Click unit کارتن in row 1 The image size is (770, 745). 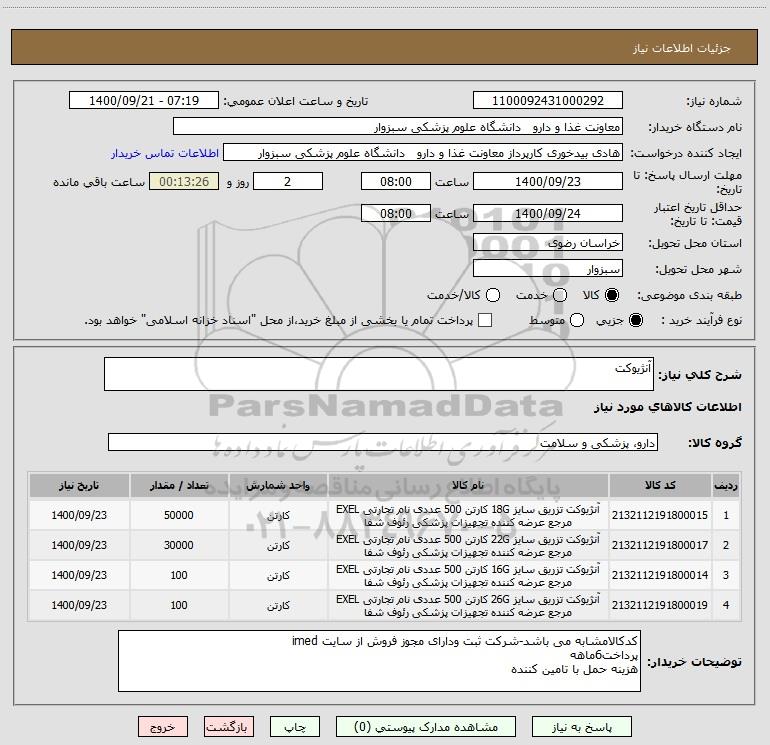click(278, 516)
